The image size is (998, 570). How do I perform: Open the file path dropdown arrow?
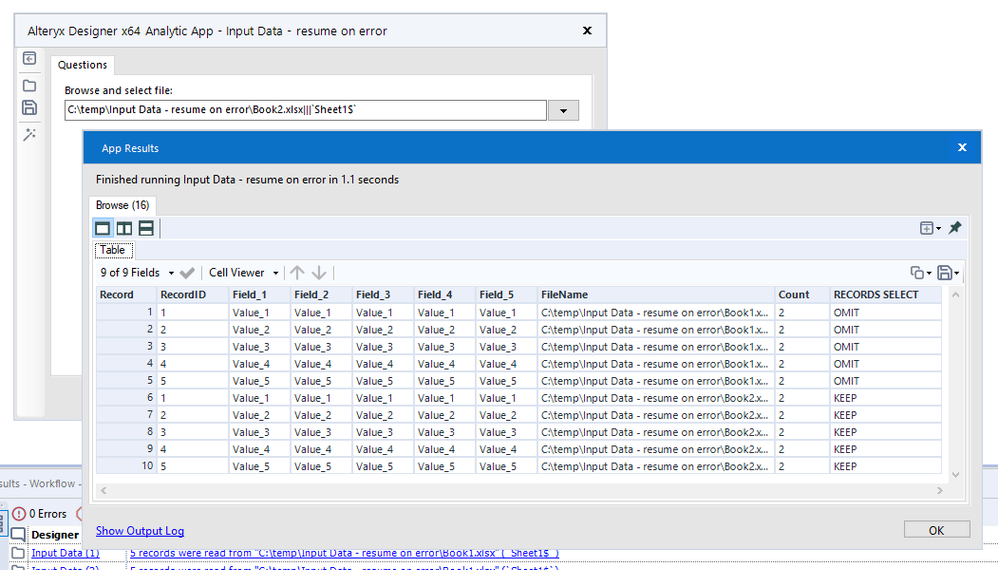click(564, 111)
